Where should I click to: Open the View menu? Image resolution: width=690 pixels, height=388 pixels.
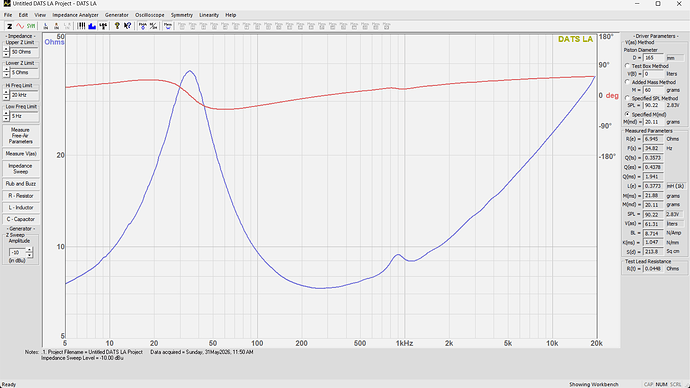pos(40,15)
